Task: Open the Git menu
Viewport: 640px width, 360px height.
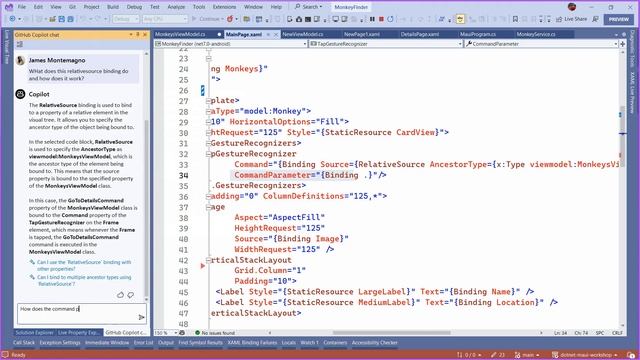Action: click(x=72, y=7)
